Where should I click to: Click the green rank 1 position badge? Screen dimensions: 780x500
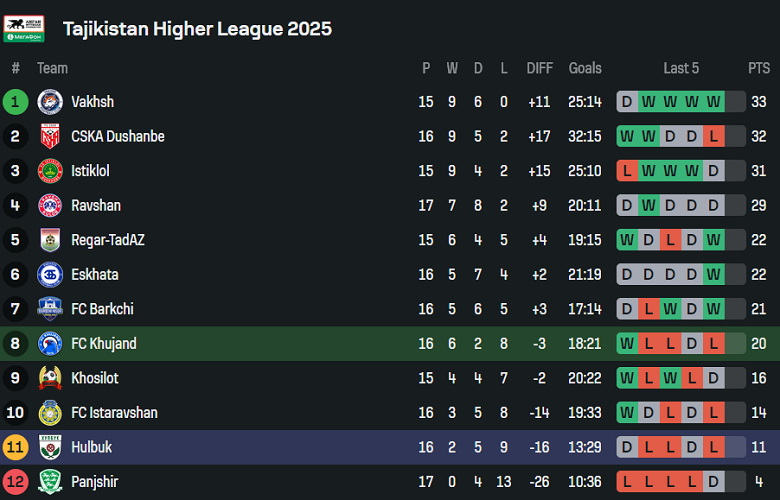pos(16,102)
